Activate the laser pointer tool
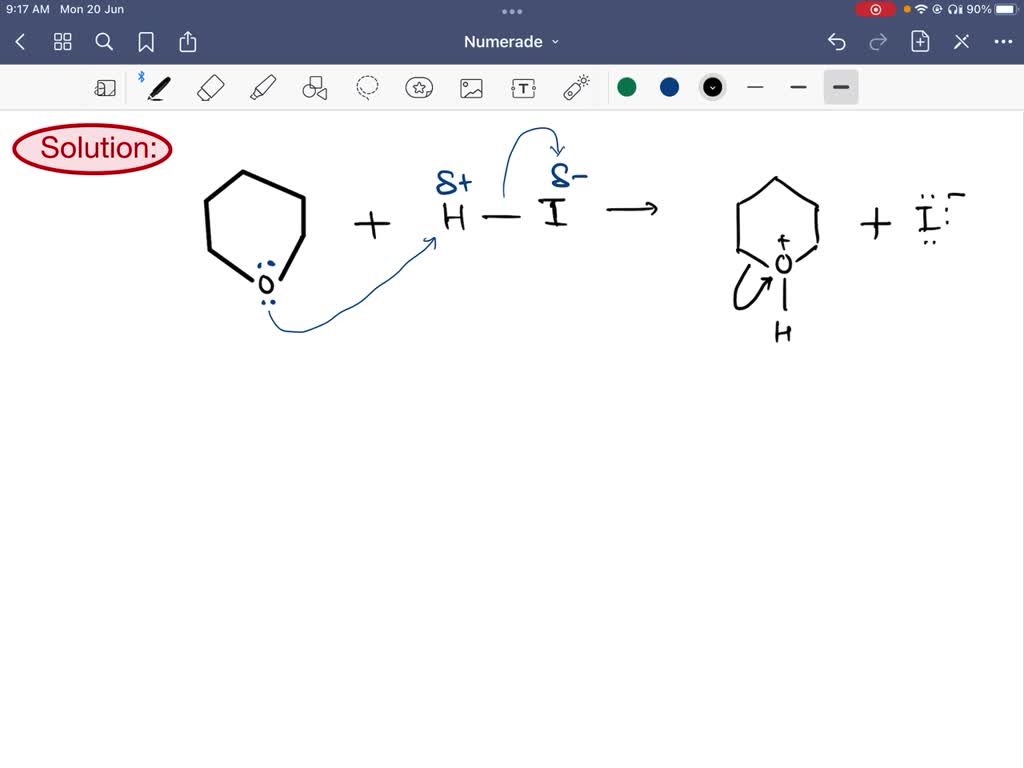The width and height of the screenshot is (1024, 768). coord(575,87)
